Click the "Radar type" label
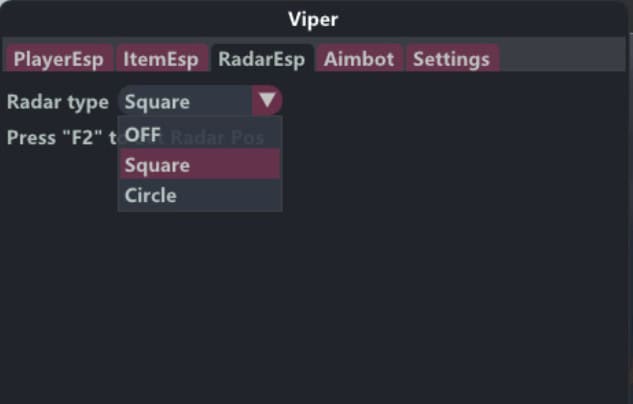The image size is (633, 404). [58, 101]
